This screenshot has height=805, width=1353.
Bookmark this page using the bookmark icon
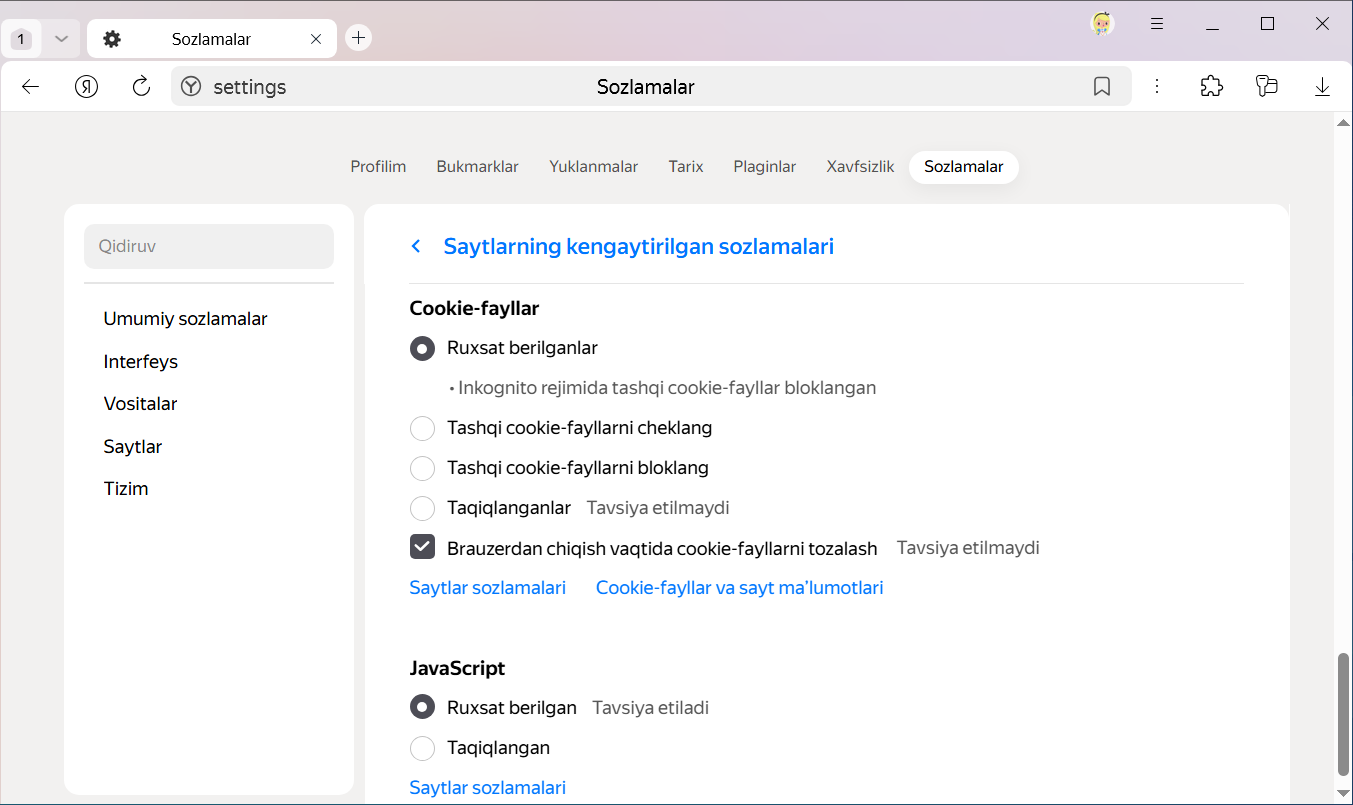(1101, 87)
